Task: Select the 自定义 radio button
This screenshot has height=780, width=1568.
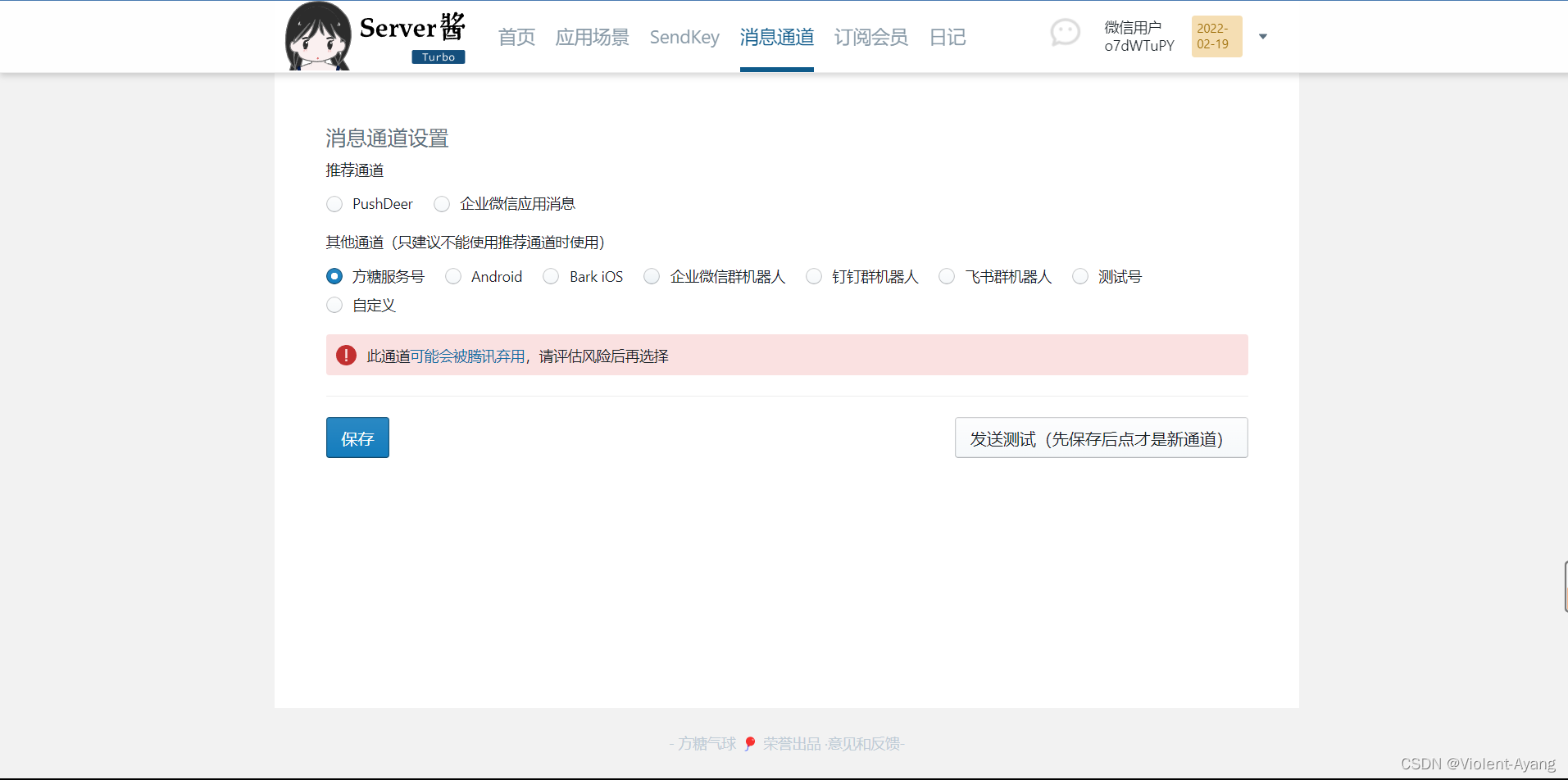Action: click(334, 305)
